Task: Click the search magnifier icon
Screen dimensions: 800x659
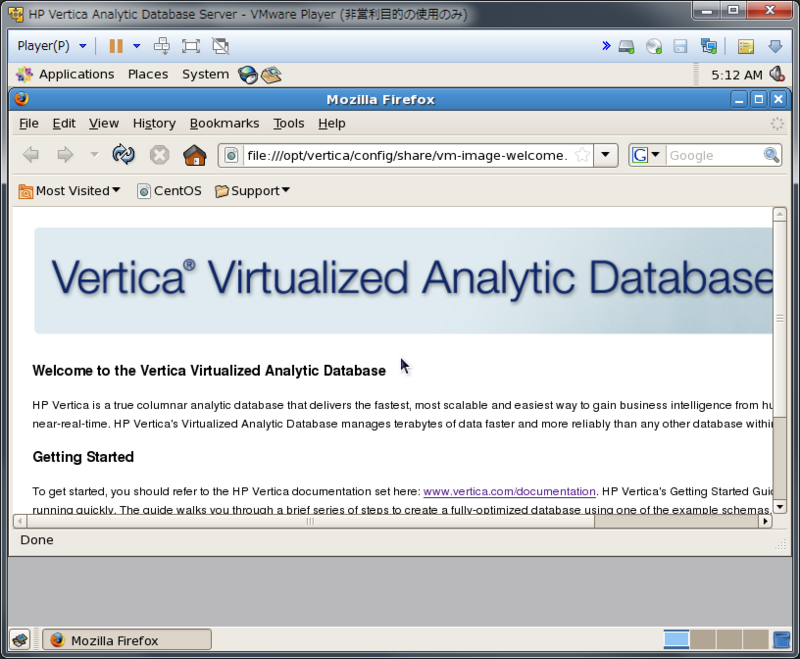Action: [771, 155]
